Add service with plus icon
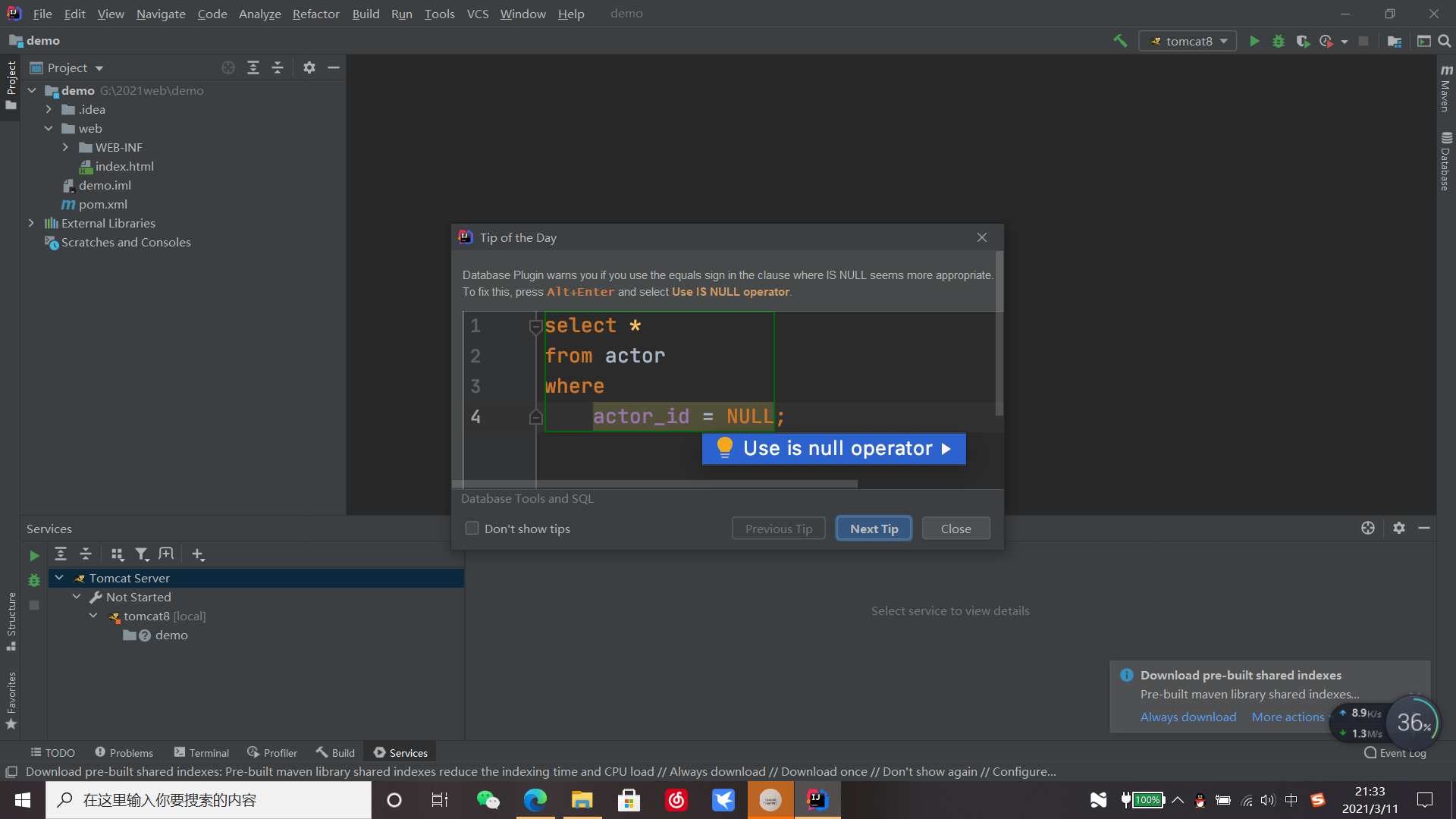 198,554
